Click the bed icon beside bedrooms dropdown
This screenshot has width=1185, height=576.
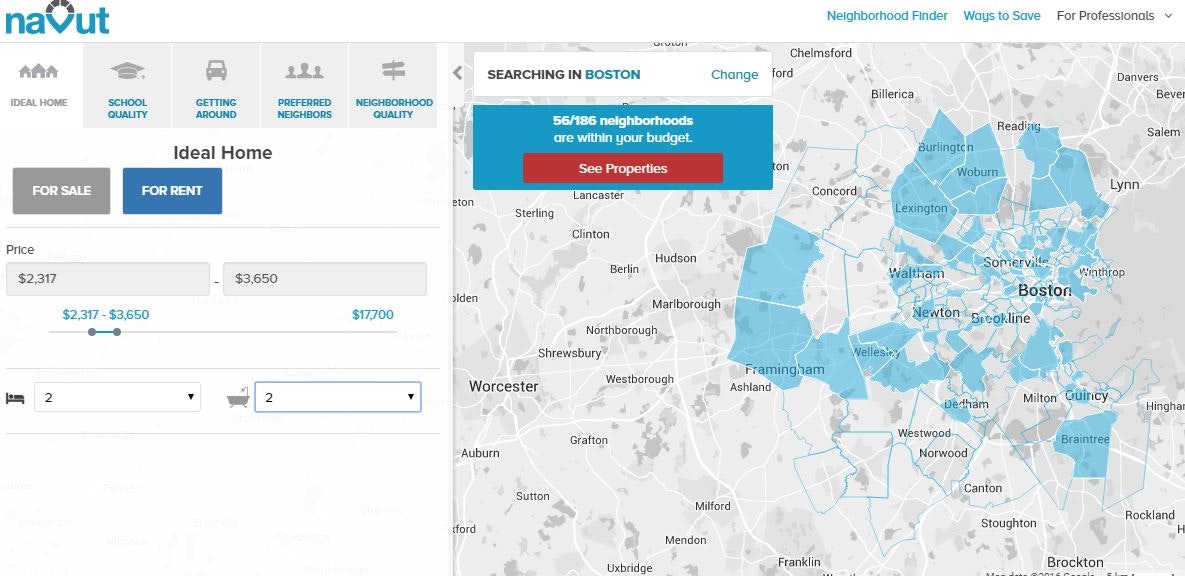[x=14, y=397]
